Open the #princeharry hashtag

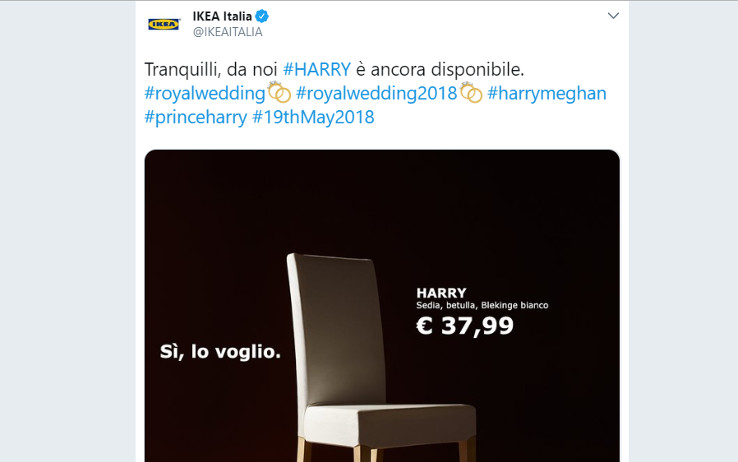click(x=196, y=117)
